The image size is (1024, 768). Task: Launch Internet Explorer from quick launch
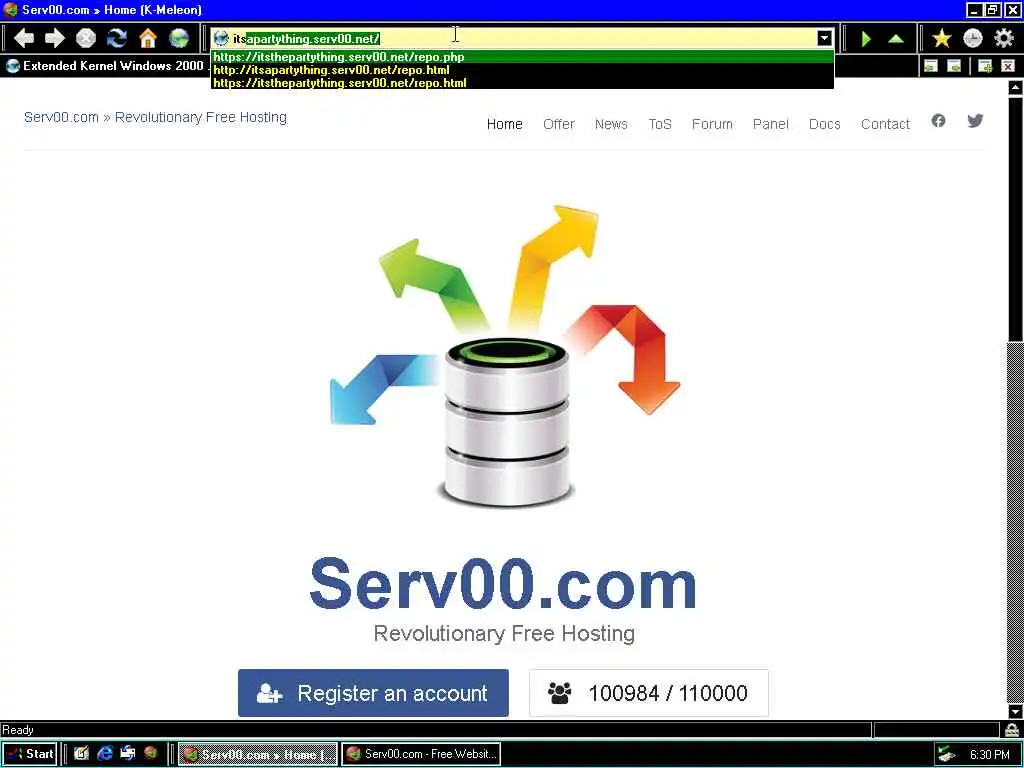(104, 754)
